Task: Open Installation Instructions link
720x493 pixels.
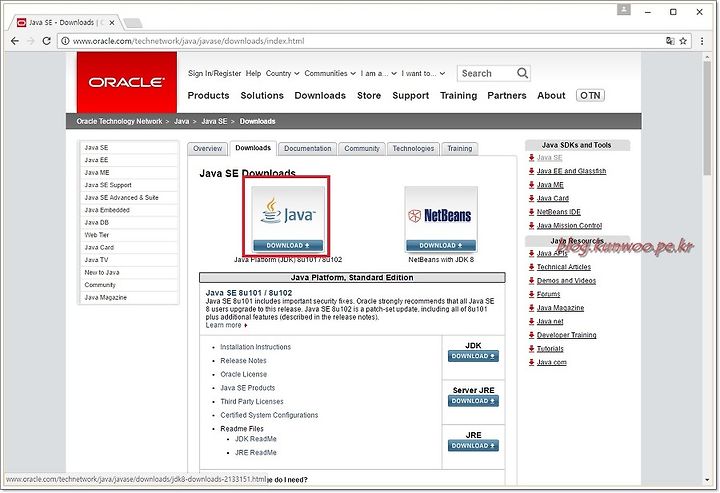Action: (x=255, y=347)
